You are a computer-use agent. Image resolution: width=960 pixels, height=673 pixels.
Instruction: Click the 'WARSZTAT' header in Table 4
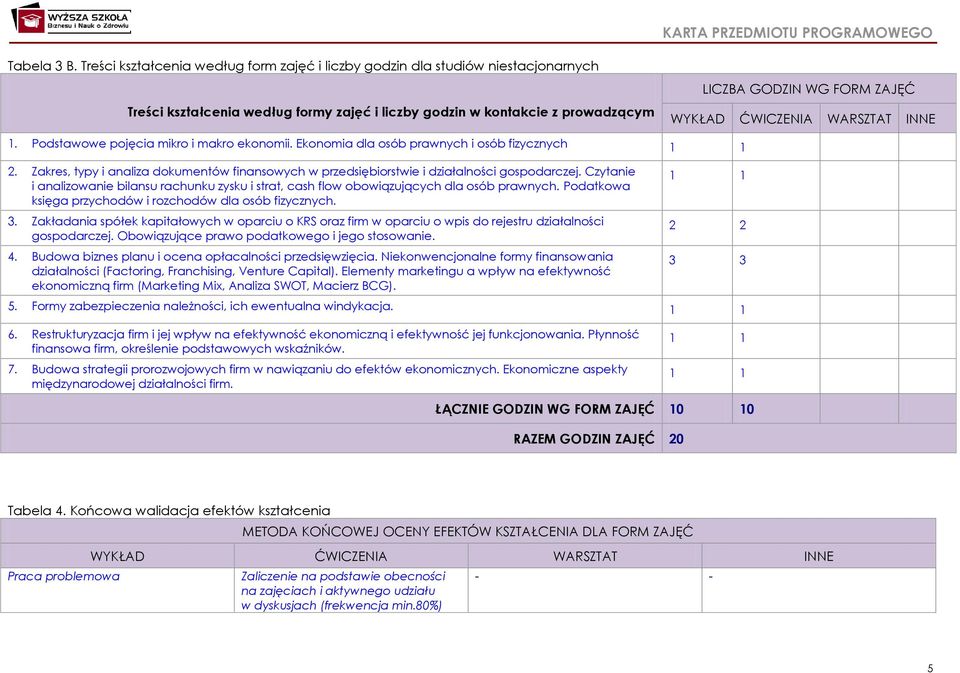585,557
